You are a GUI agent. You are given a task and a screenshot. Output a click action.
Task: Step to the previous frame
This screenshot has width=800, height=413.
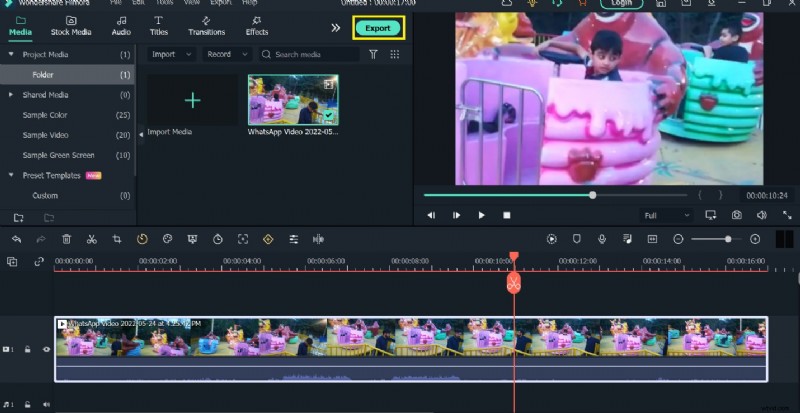tap(431, 215)
